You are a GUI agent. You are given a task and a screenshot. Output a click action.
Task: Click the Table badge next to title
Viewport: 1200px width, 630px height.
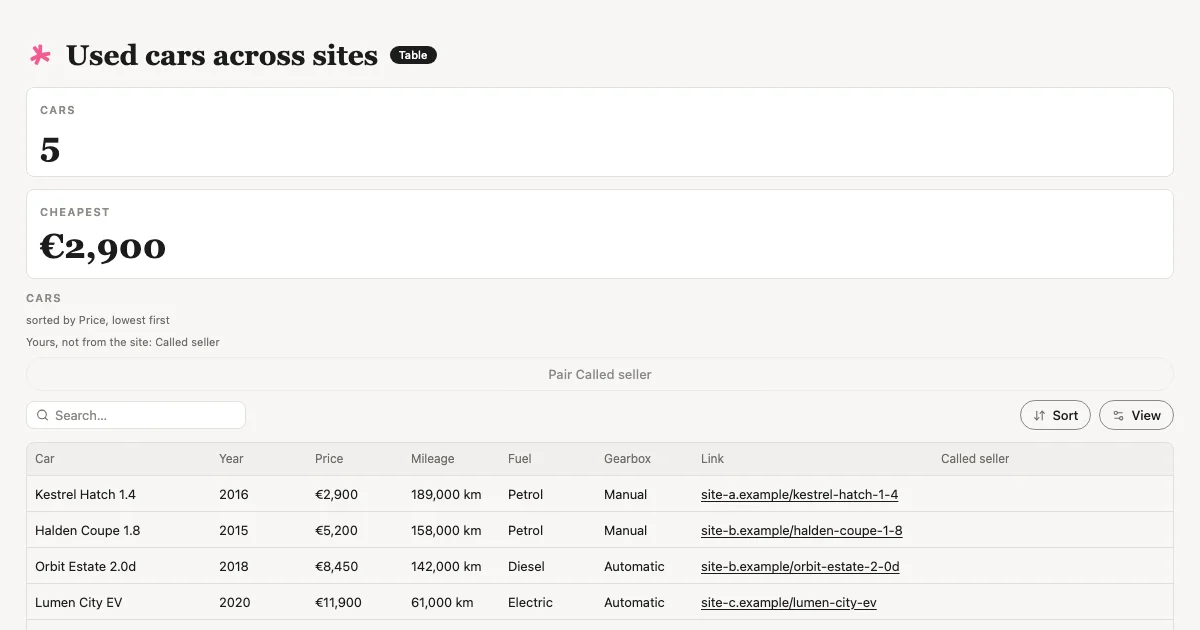pyautogui.click(x=413, y=55)
